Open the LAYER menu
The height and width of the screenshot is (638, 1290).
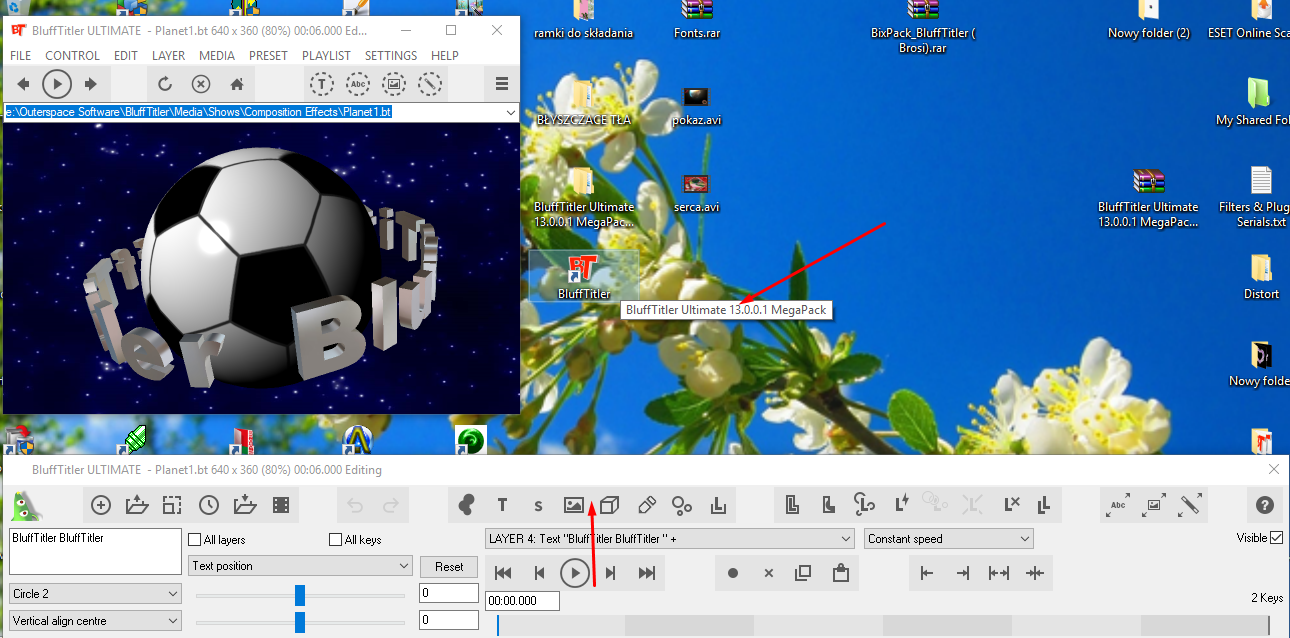168,56
